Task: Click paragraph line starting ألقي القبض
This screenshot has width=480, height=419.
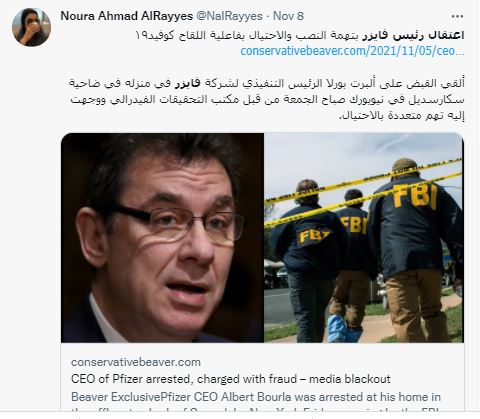Action: coord(266,83)
